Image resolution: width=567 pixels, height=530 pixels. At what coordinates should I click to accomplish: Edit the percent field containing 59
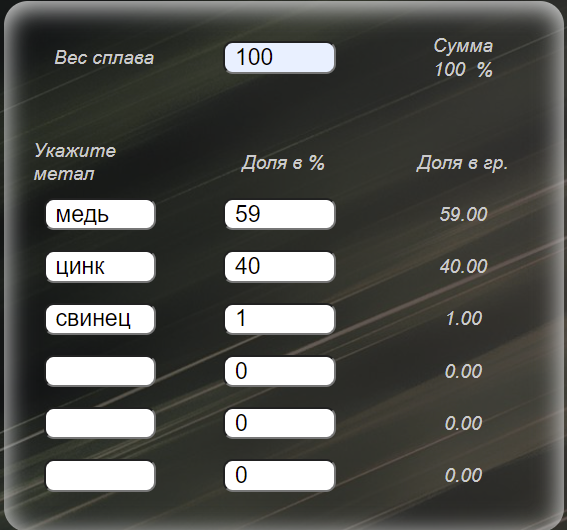click(x=280, y=214)
